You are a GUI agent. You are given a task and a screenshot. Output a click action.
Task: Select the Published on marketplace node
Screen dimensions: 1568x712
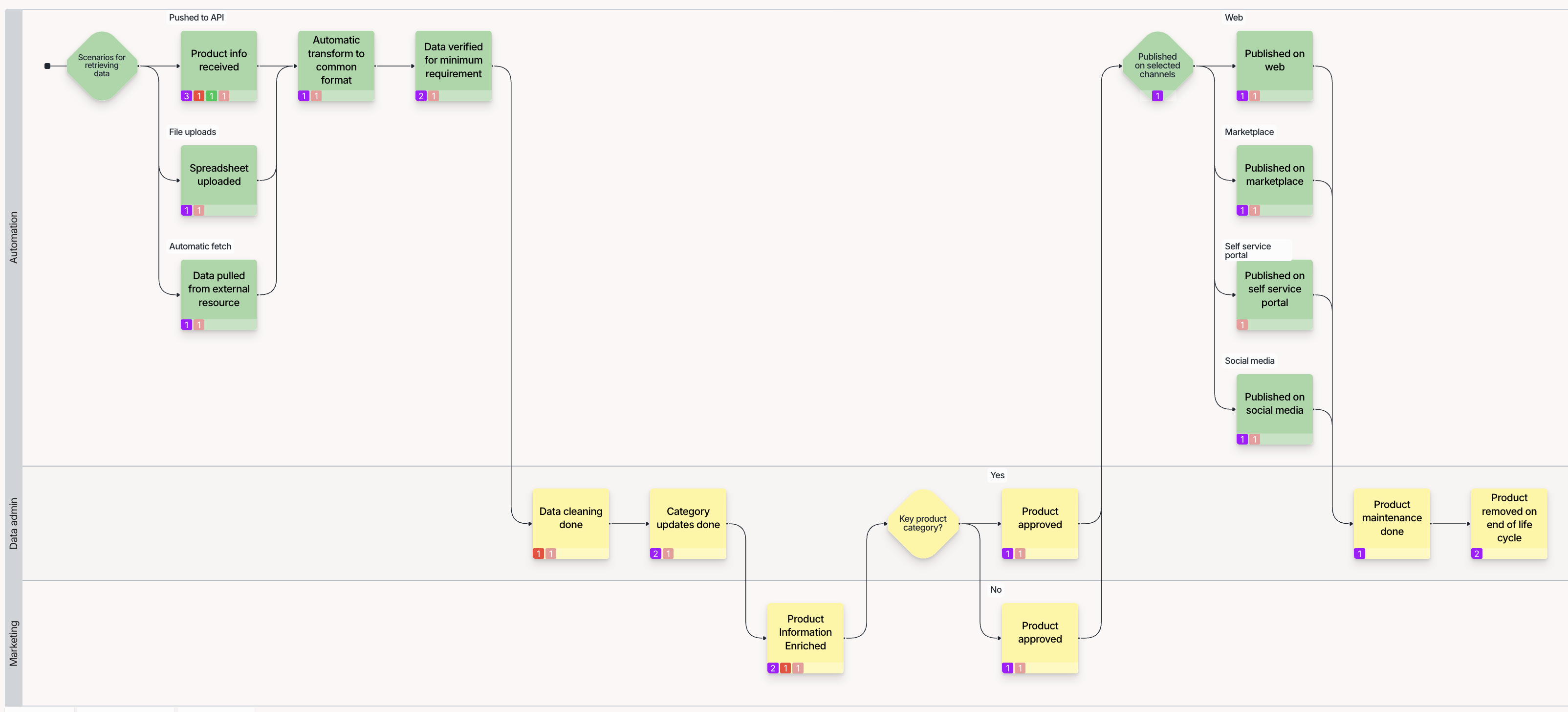pyautogui.click(x=1275, y=180)
